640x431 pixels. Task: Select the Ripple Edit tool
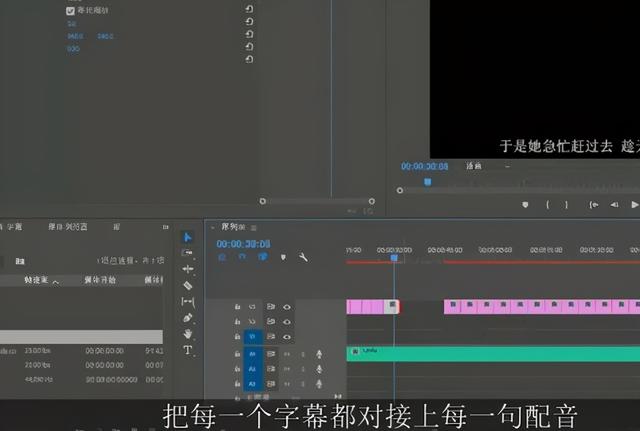point(187,269)
